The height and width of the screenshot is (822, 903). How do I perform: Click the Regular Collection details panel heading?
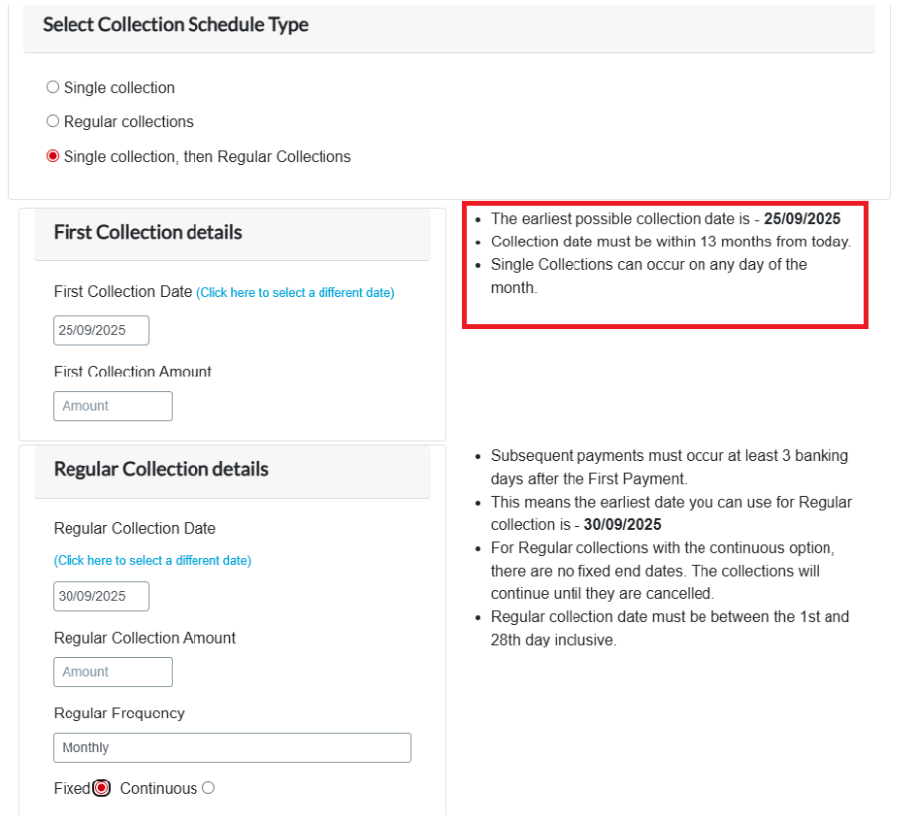point(161,469)
